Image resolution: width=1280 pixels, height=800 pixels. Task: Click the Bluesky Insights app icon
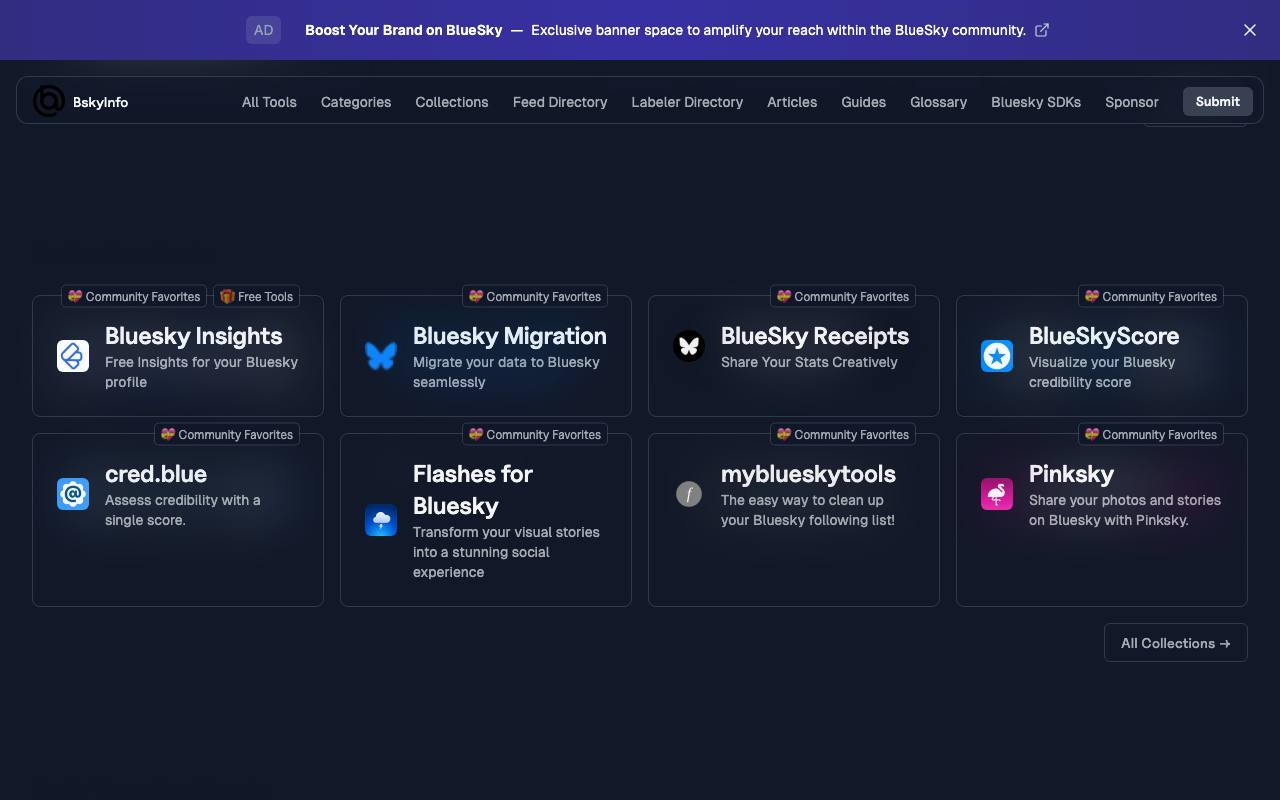point(73,356)
